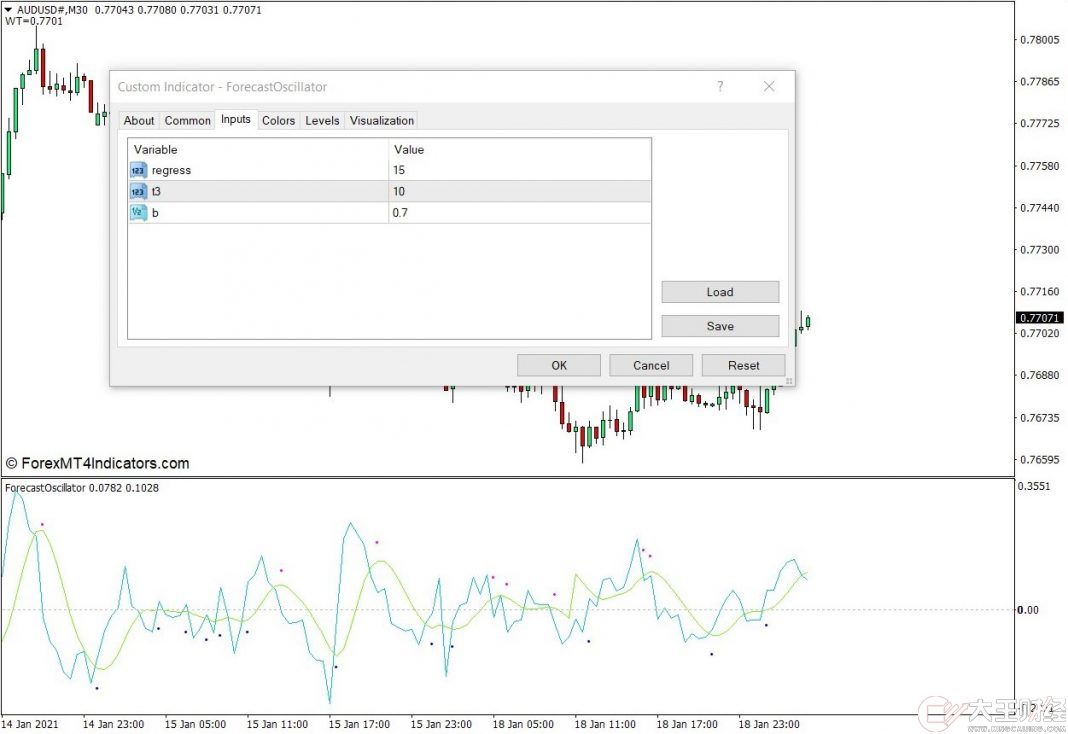
Task: Switch to the About tab
Action: click(139, 121)
